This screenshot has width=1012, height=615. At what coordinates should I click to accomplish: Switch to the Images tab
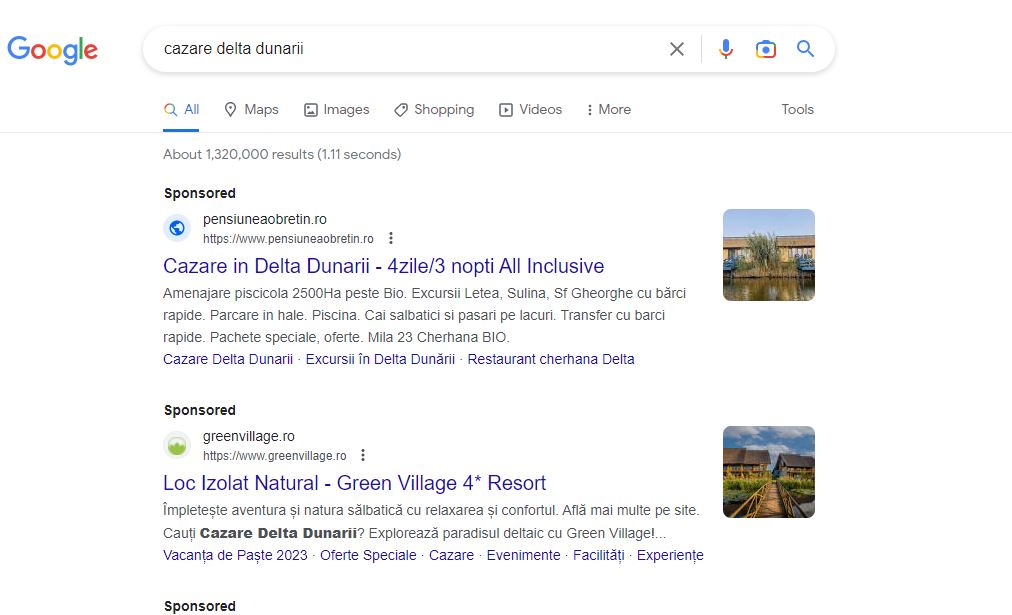[337, 110]
